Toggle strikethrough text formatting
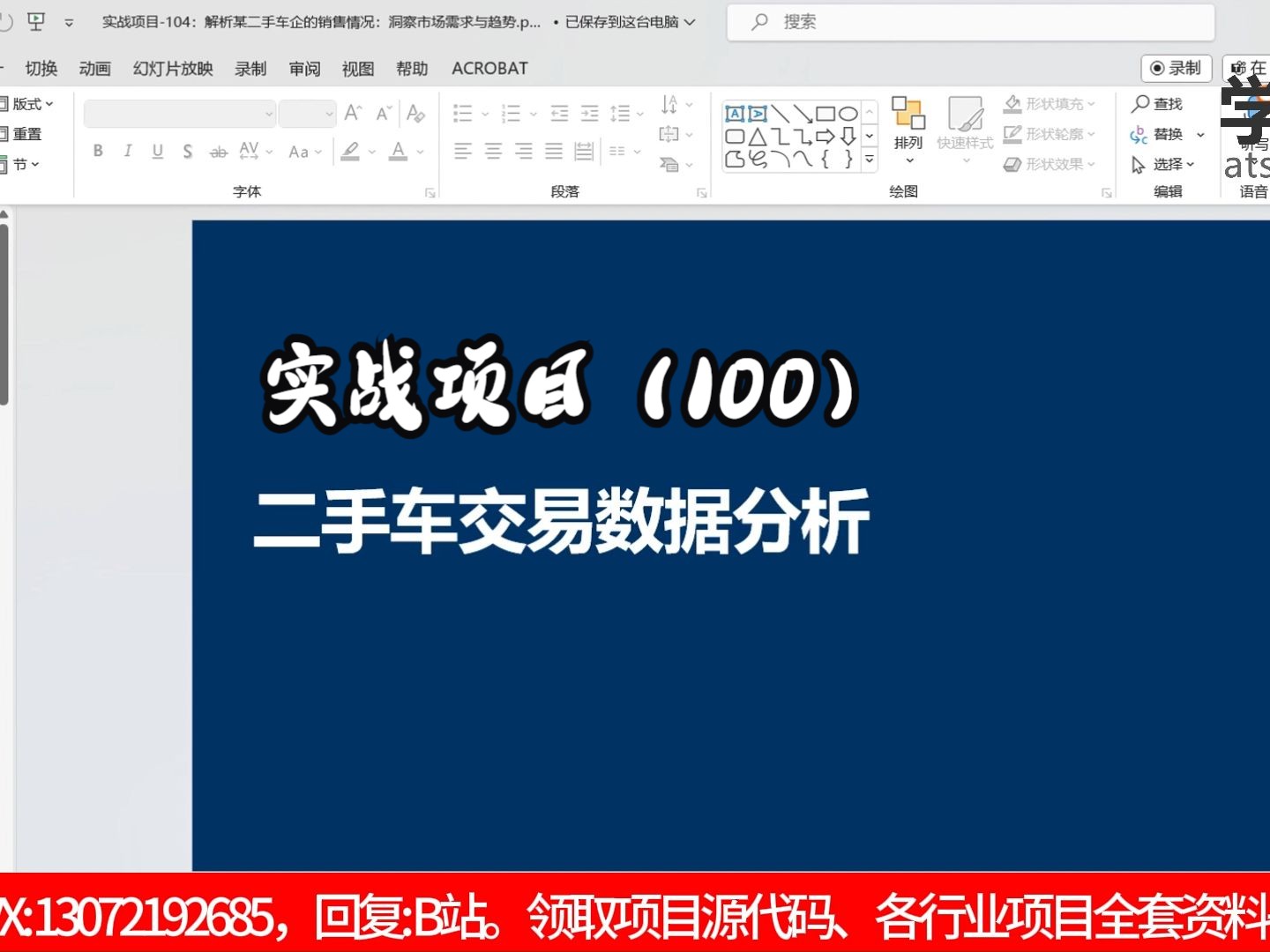 218,152
